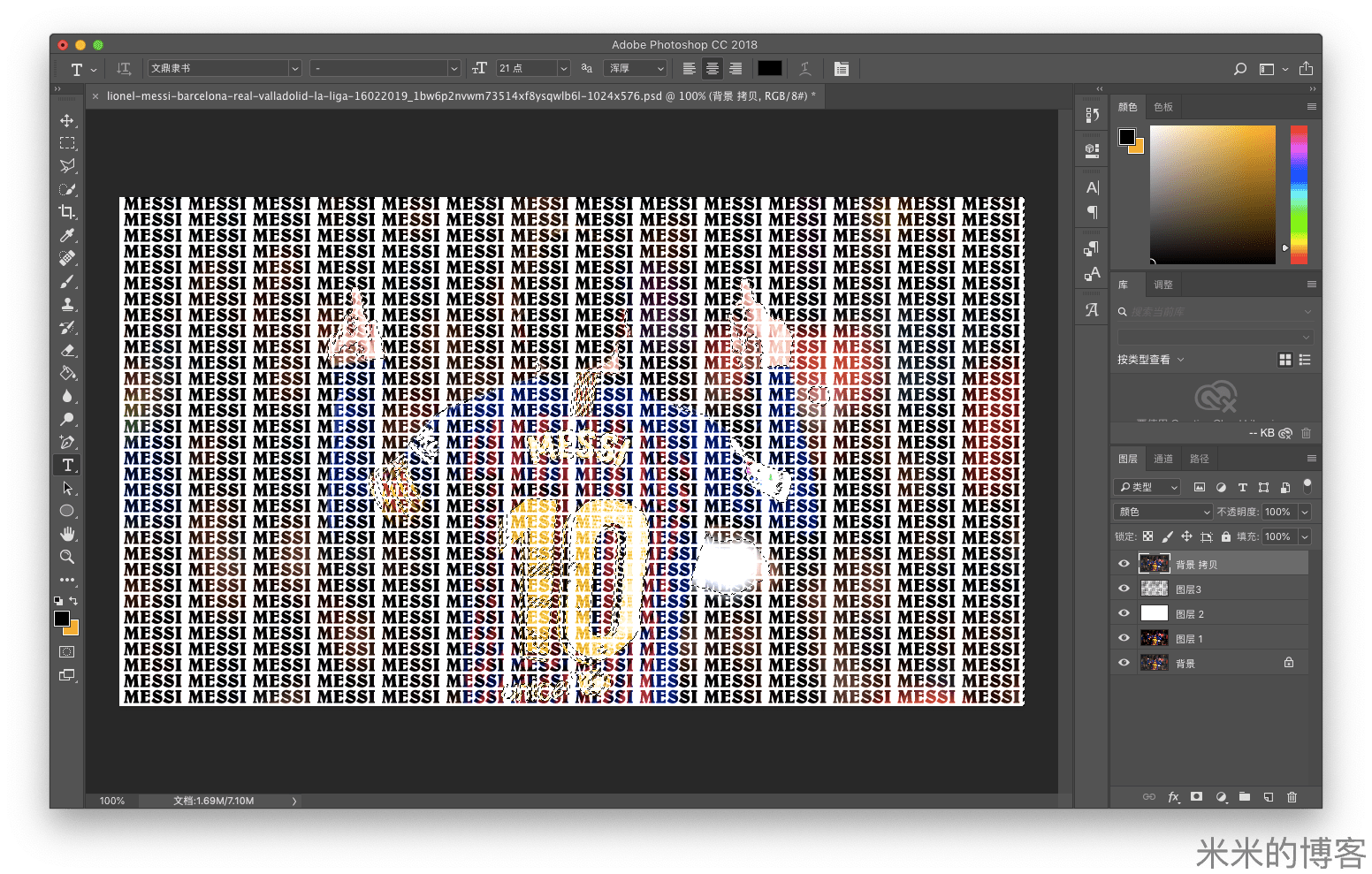Select the Clone Stamp tool

point(67,304)
